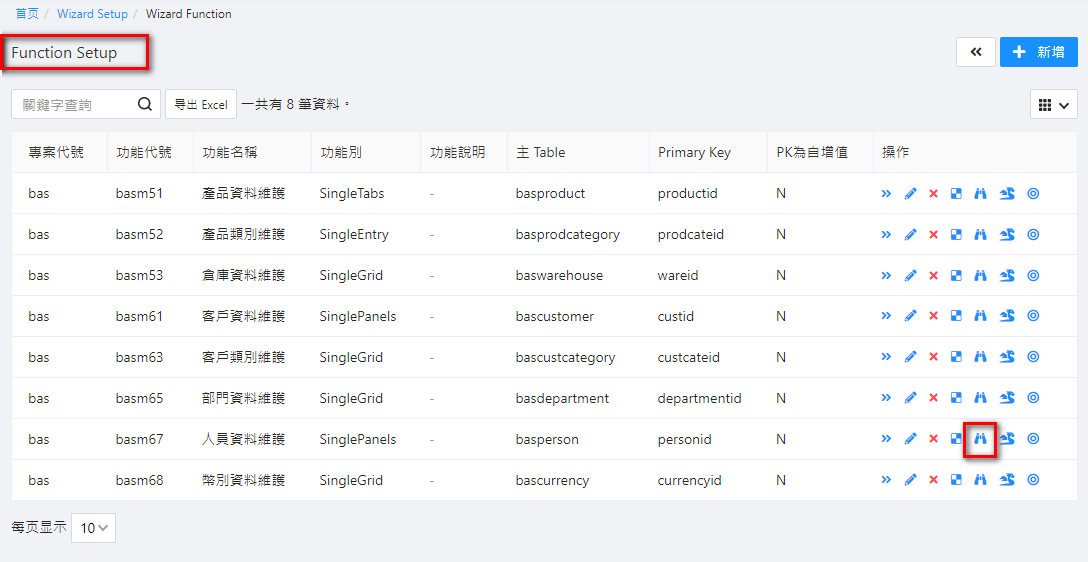
Task: Click the 功能代號 column header
Action: coord(144,153)
